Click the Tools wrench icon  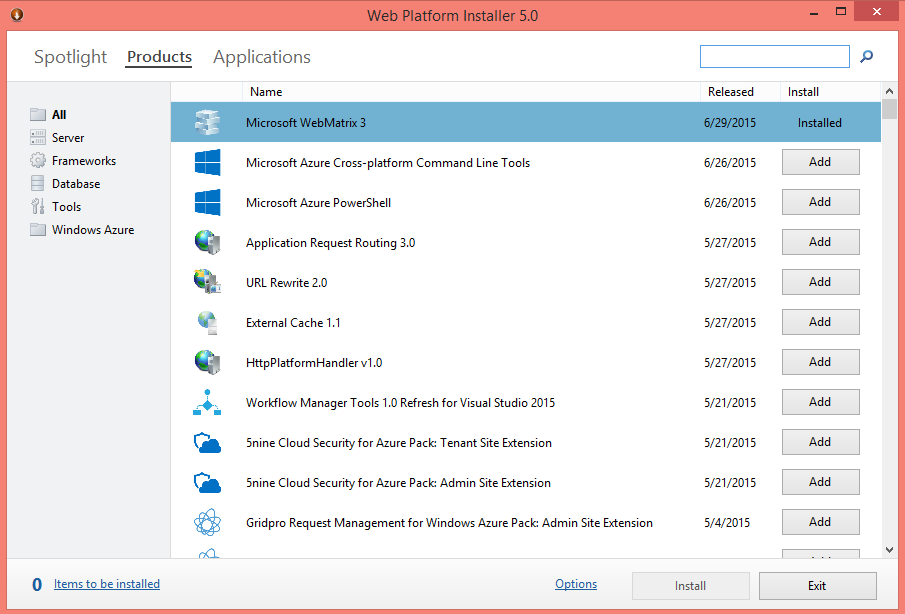38,206
